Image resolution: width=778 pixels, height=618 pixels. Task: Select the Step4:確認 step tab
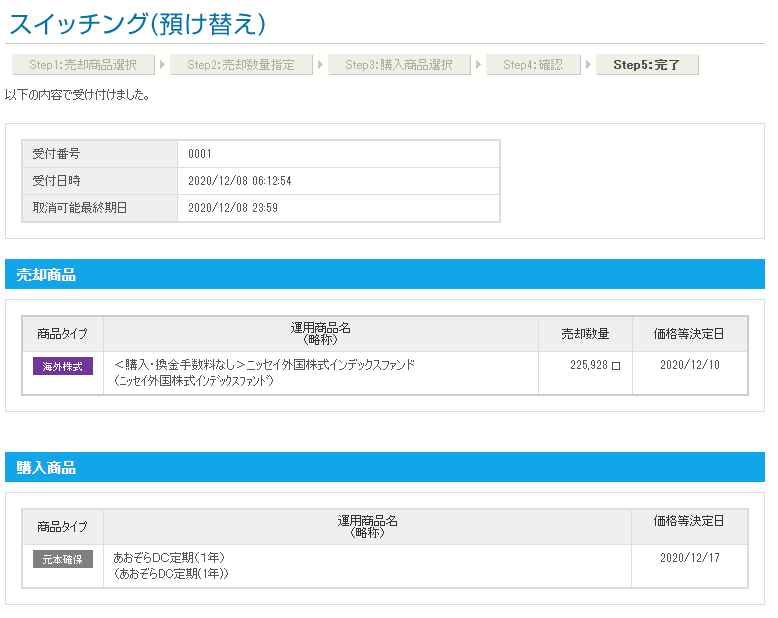pyautogui.click(x=533, y=65)
